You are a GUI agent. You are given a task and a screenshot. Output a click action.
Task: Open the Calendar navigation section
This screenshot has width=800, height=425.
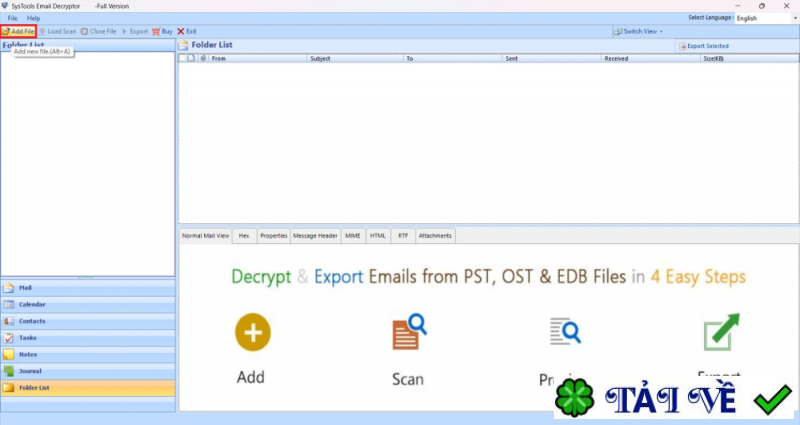point(88,305)
